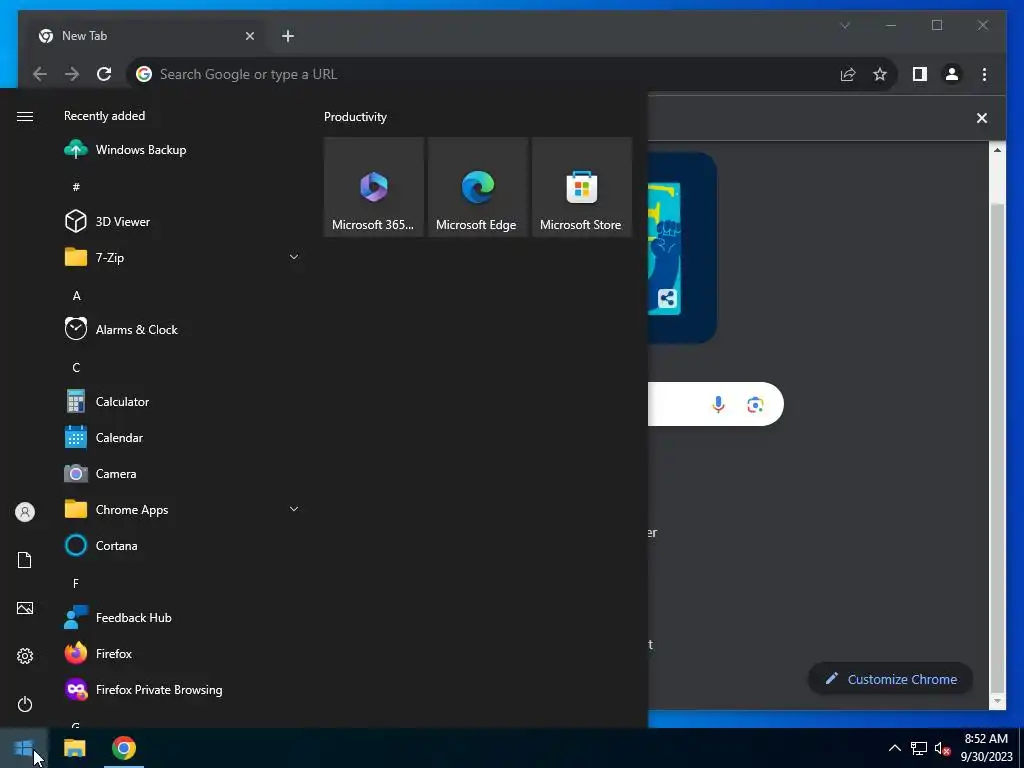The height and width of the screenshot is (768, 1024).
Task: Click share icon on the Google doodle
Action: pyautogui.click(x=667, y=299)
